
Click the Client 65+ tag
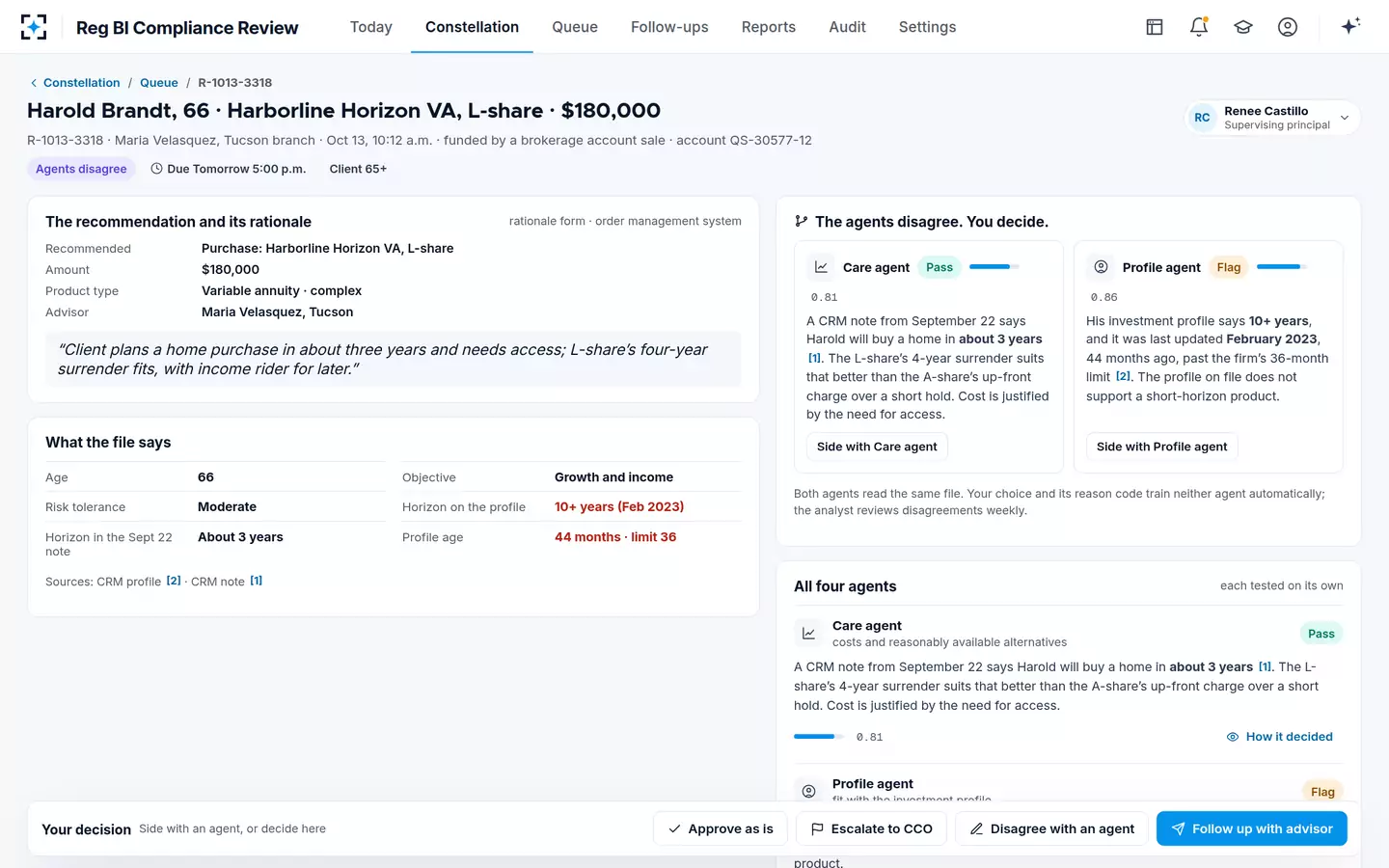[x=358, y=169]
